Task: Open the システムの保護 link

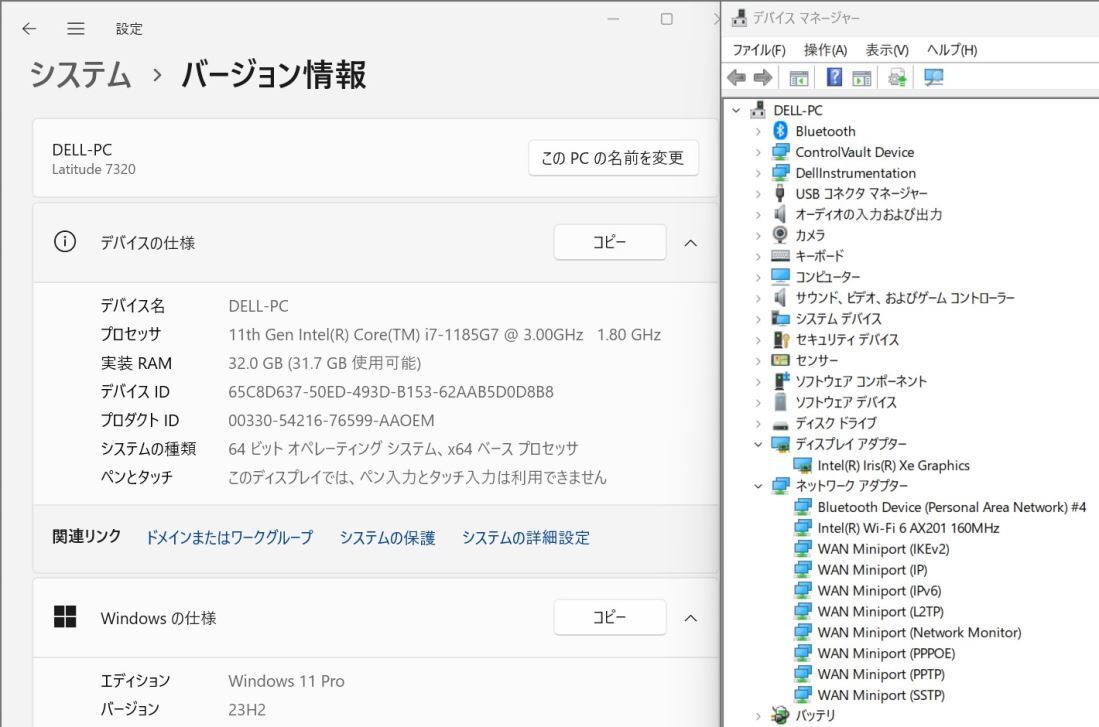Action: coord(387,538)
